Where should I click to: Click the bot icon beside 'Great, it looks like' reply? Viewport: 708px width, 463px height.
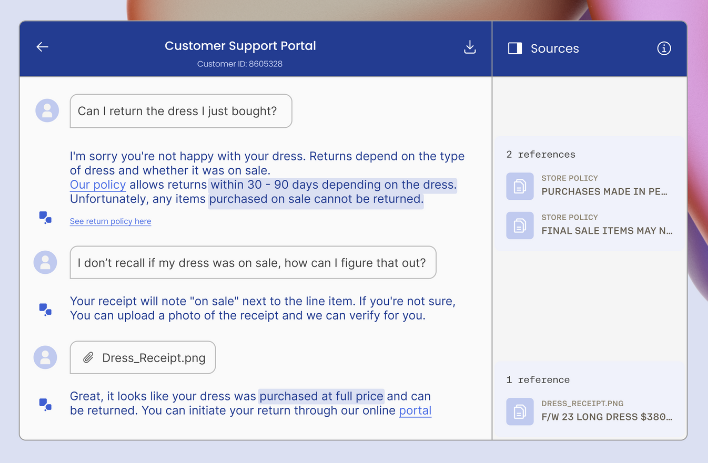tap(45, 404)
